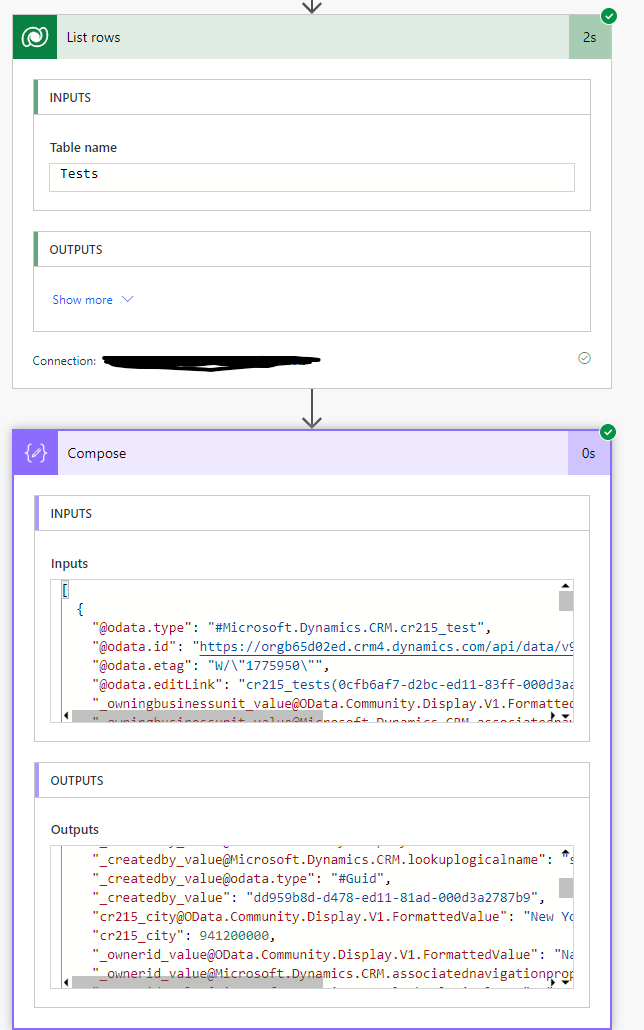Click green success checkmark on List rows
Screen dimensions: 644x1030
pyautogui.click(x=608, y=16)
